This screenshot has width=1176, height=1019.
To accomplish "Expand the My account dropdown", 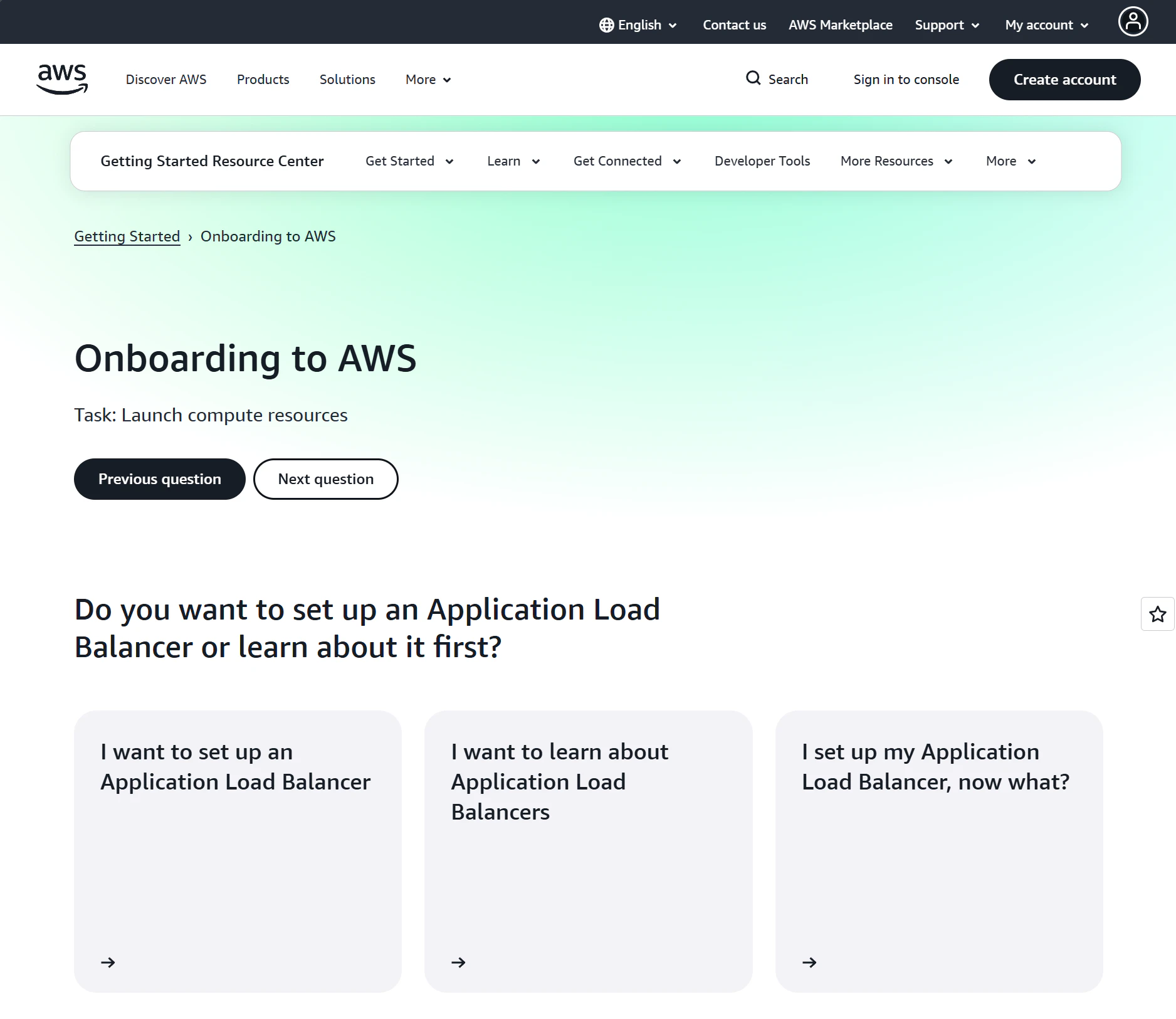I will 1047,25.
